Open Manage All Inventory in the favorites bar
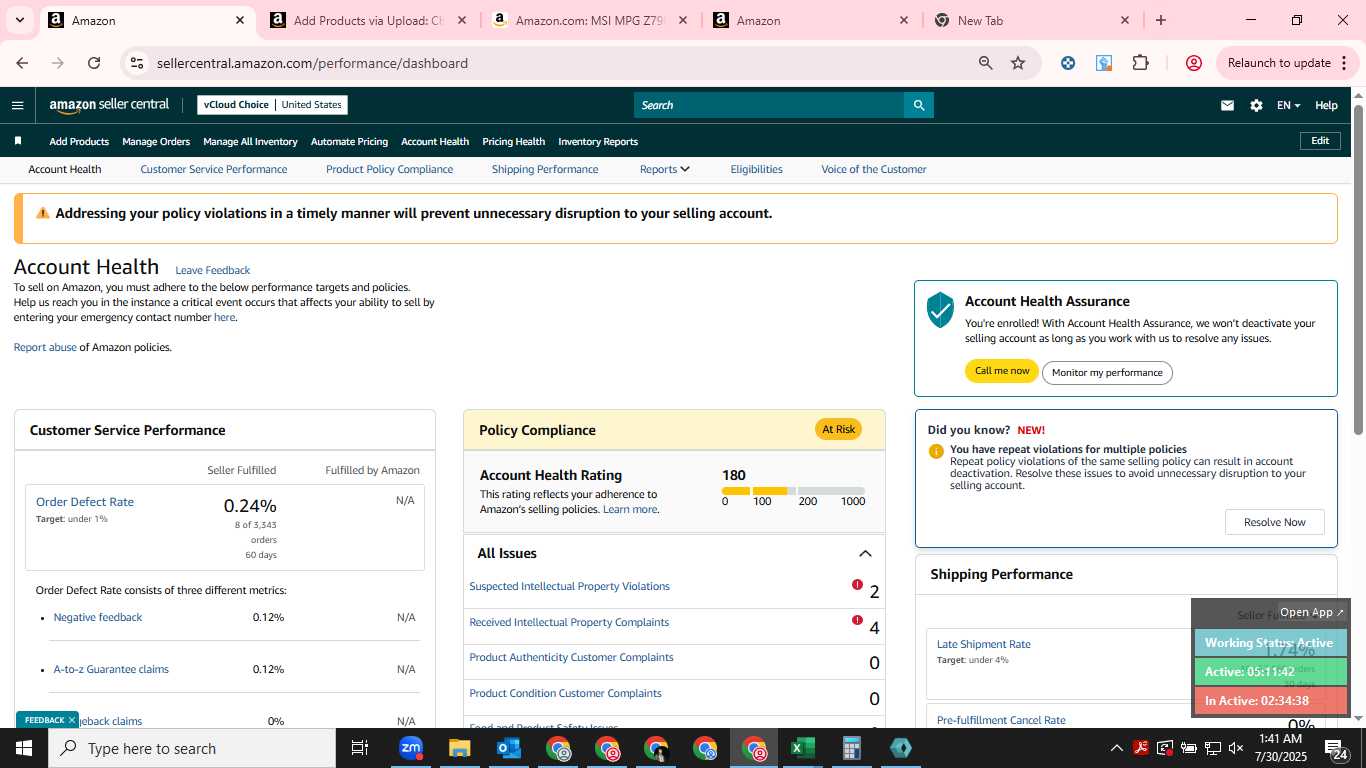 pos(250,141)
